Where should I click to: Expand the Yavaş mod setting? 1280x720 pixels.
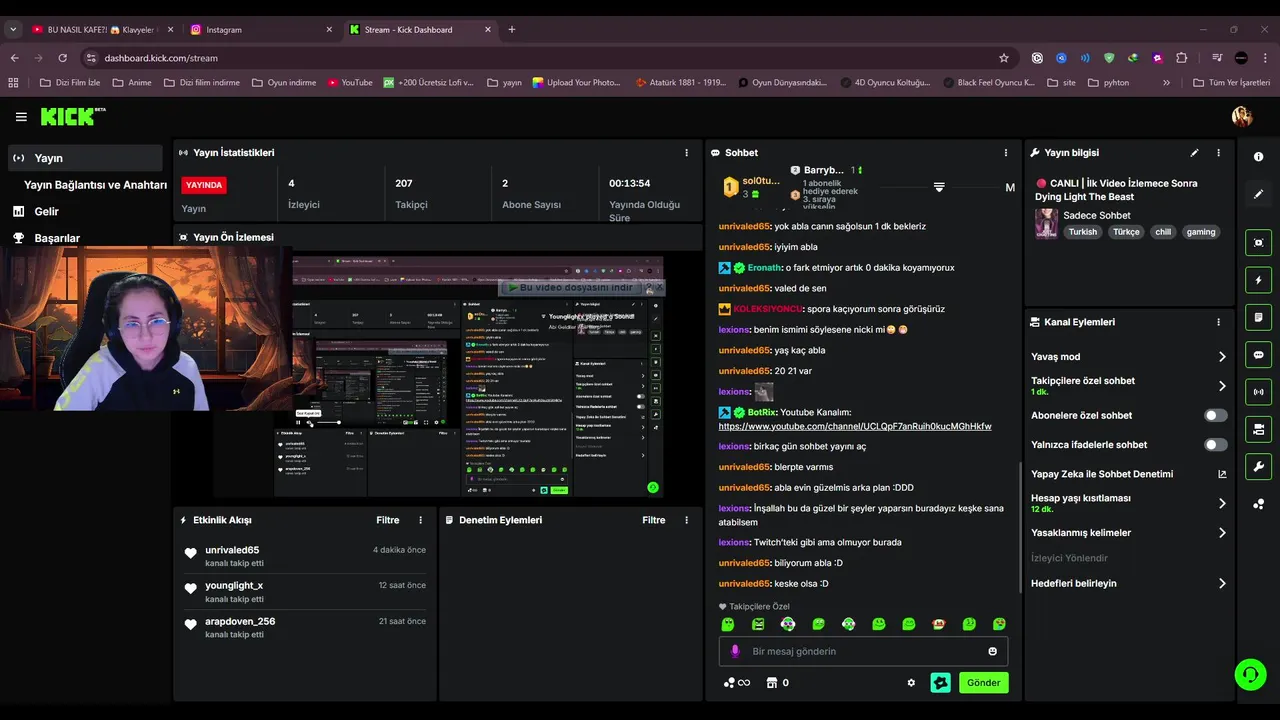1222,357
